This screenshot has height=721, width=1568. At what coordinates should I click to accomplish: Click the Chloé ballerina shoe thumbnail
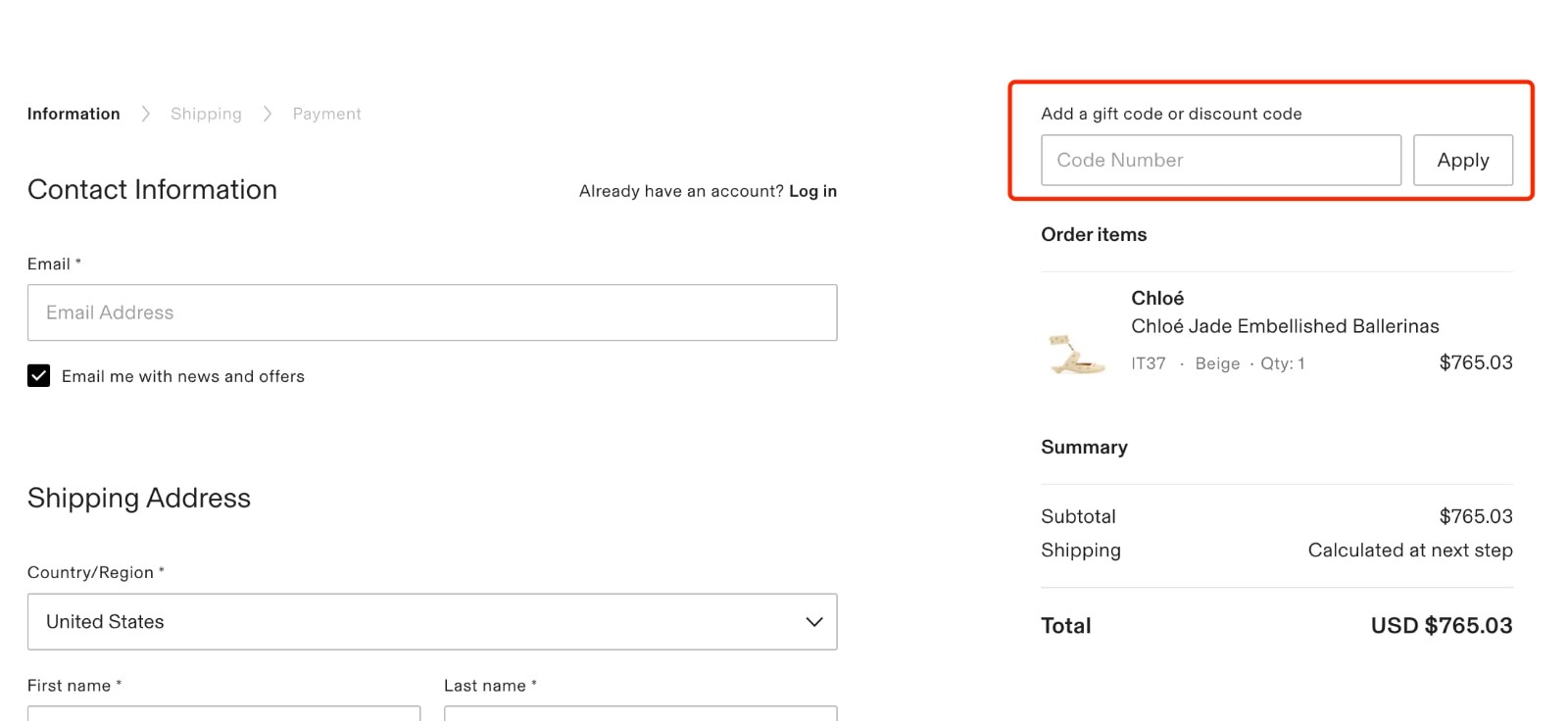pos(1076,351)
